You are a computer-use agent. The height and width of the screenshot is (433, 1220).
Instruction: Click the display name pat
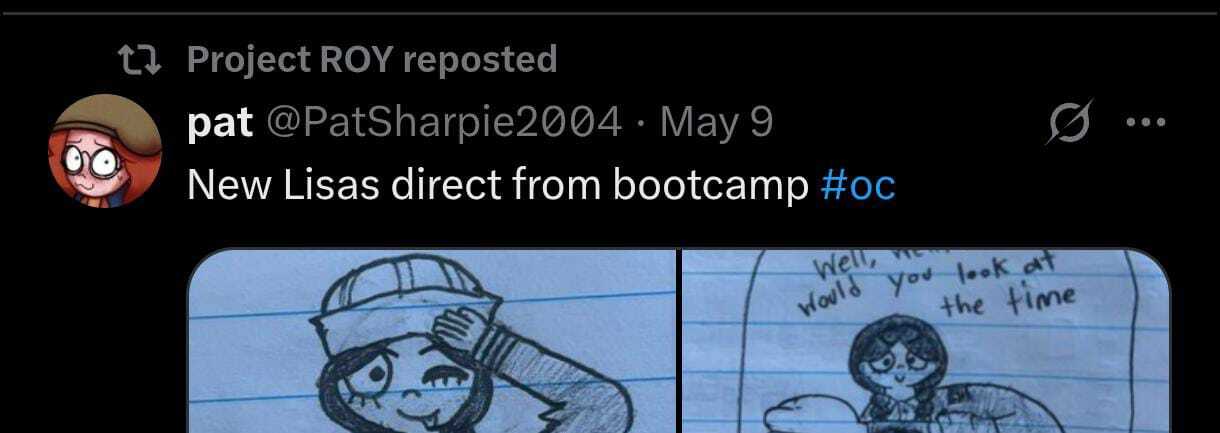coord(219,124)
